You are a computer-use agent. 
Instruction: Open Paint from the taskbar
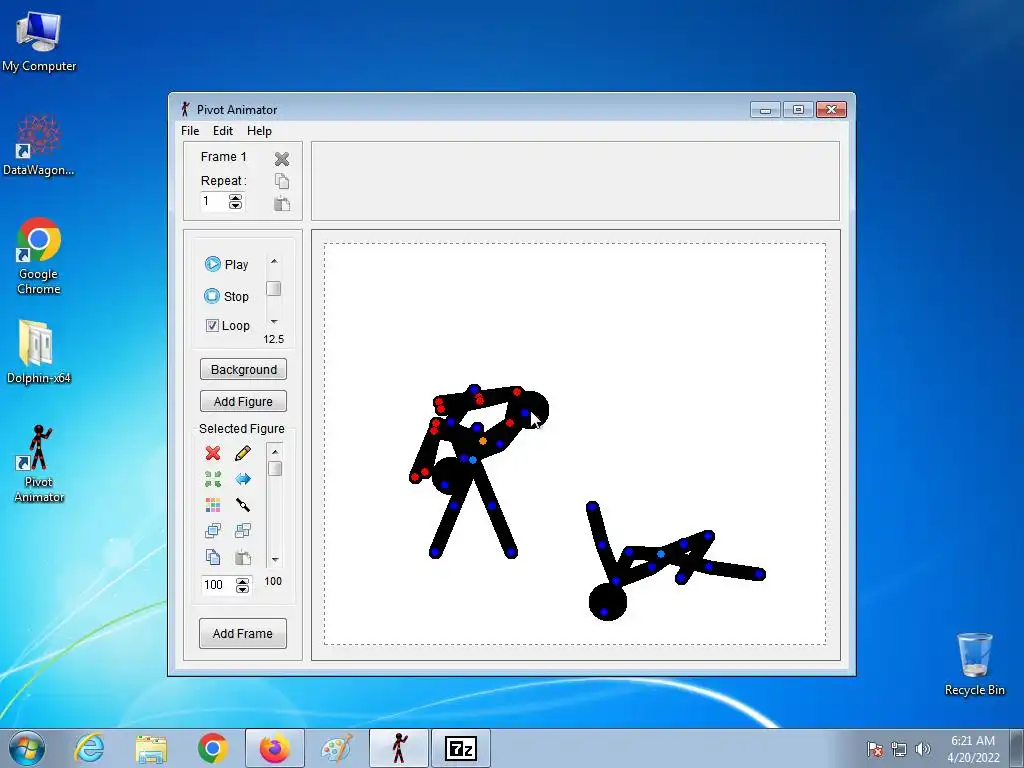pyautogui.click(x=337, y=748)
